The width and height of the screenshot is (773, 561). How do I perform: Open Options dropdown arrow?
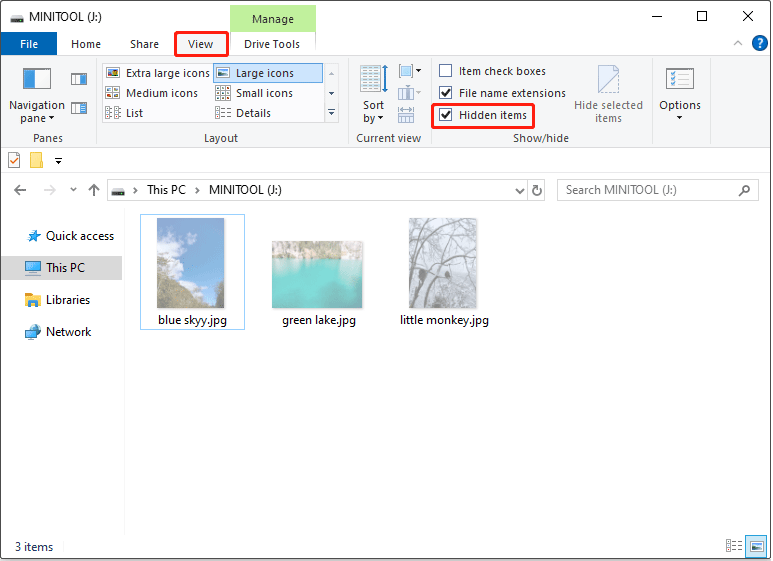tap(679, 118)
